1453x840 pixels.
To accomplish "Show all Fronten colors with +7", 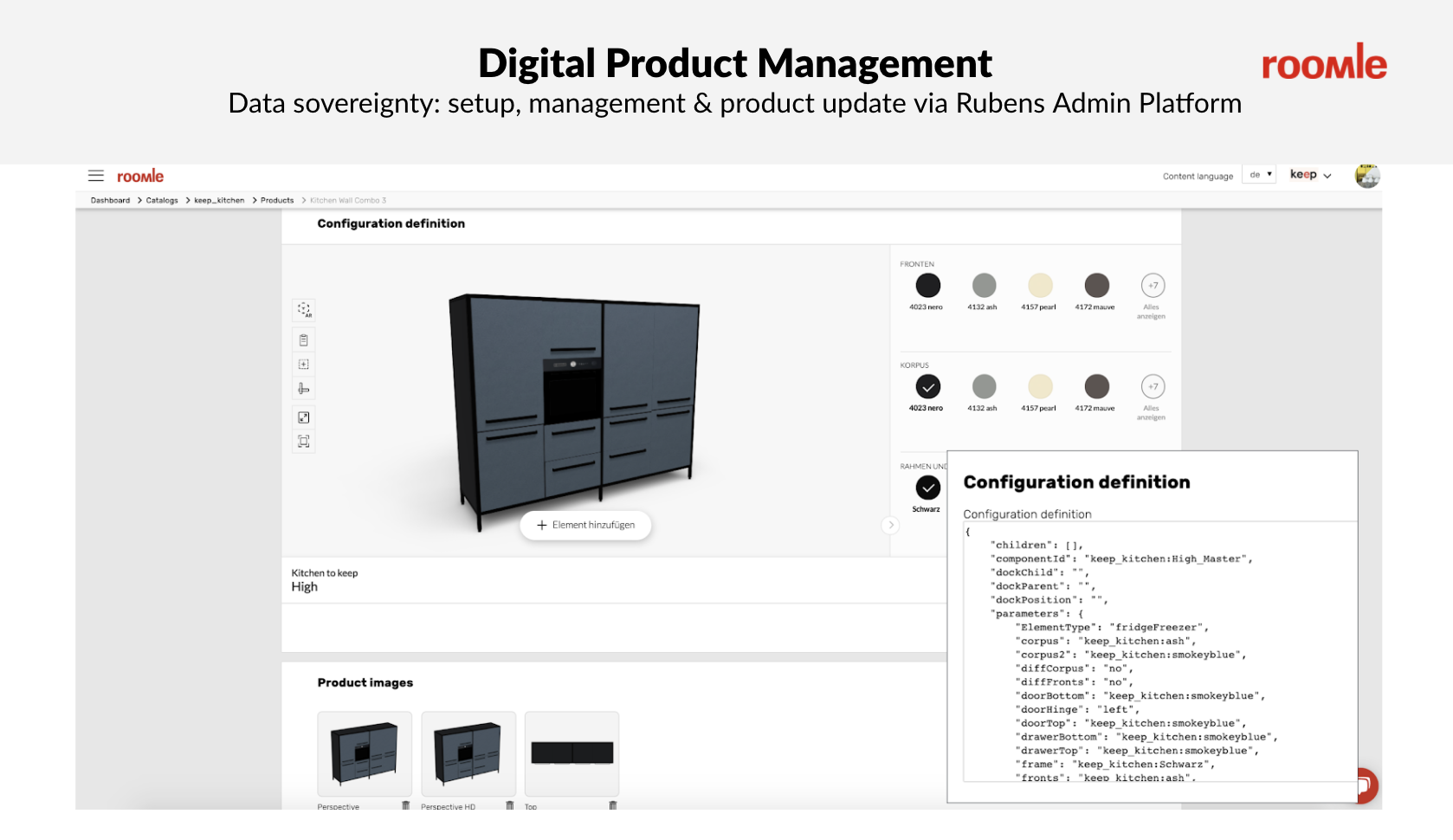I will coord(1153,286).
